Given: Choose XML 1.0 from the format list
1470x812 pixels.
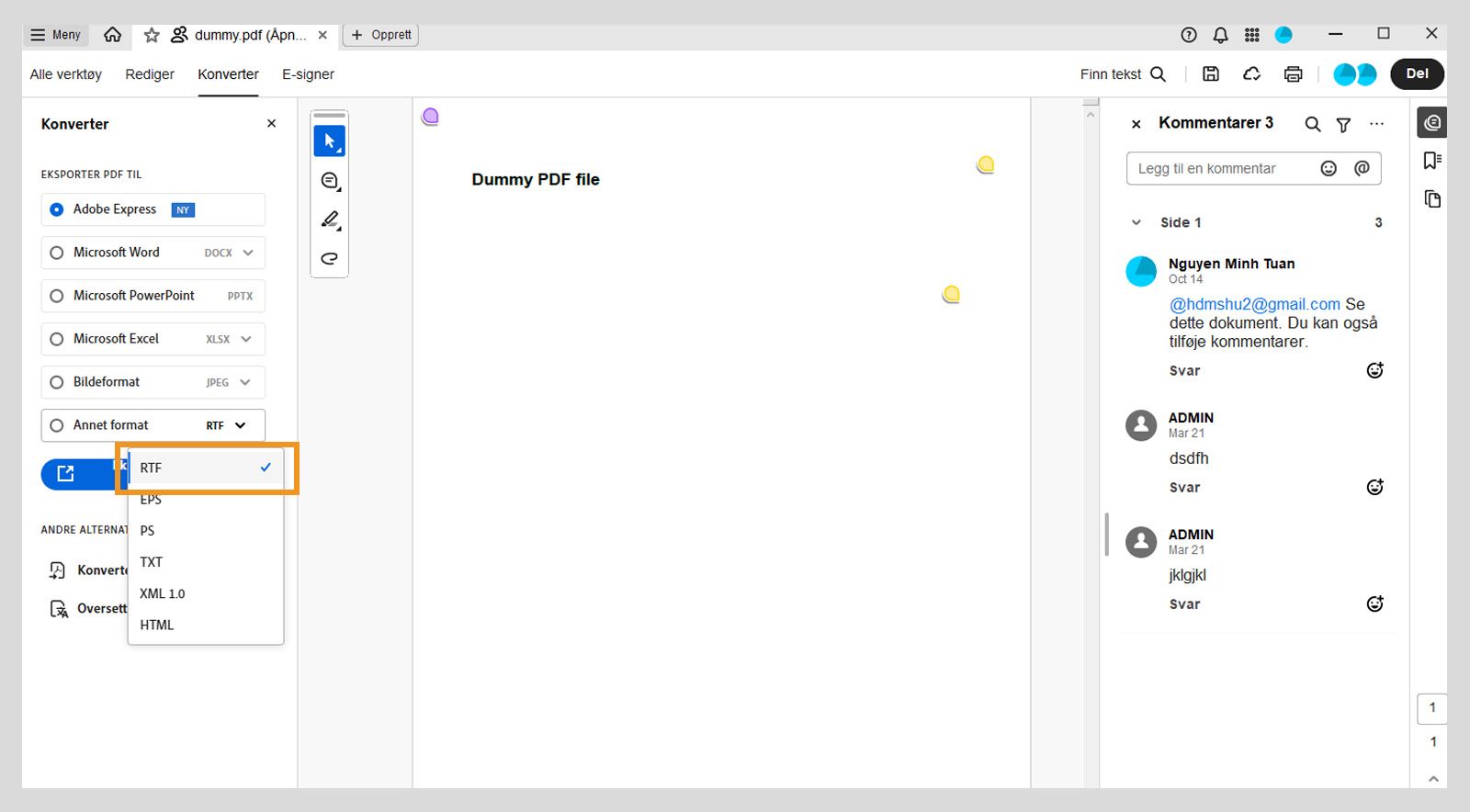Looking at the screenshot, I should click(x=206, y=593).
